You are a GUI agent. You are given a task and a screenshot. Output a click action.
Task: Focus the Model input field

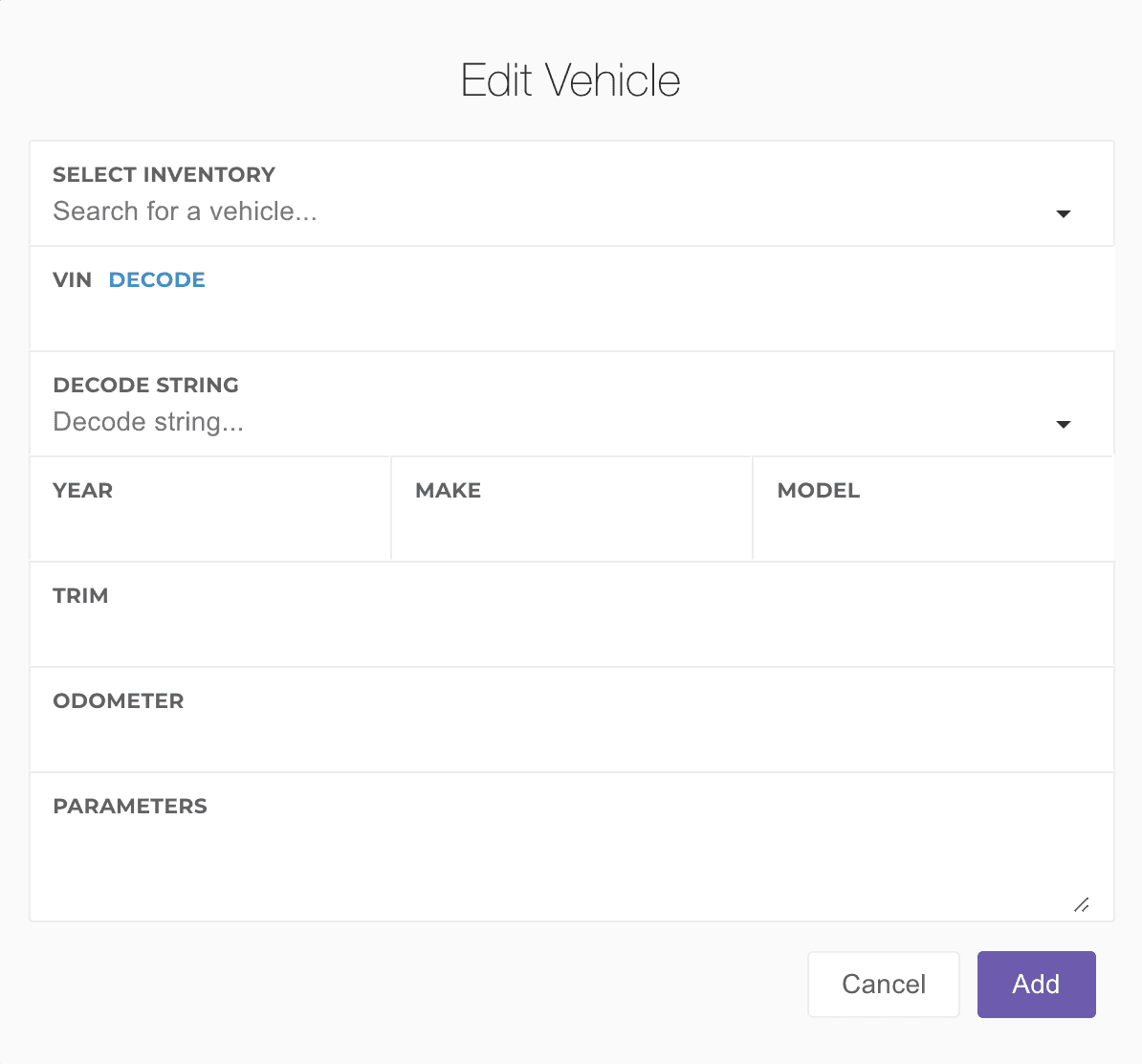pos(933,528)
